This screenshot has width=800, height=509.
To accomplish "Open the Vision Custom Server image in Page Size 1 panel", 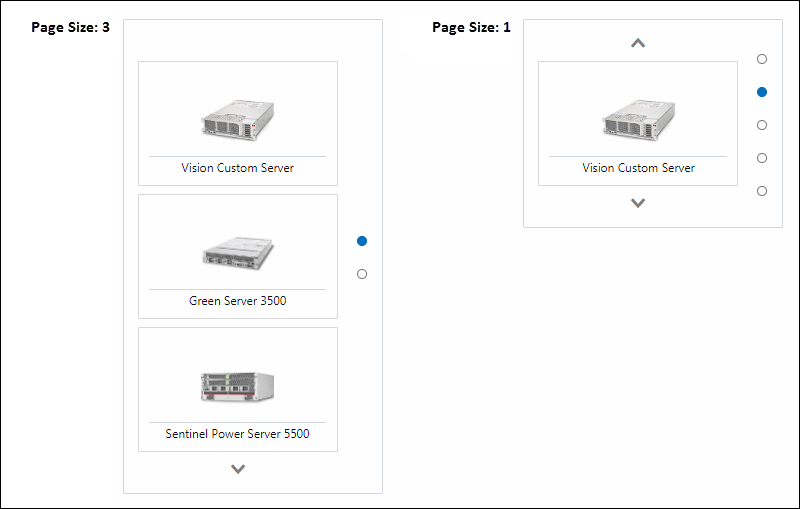I will pyautogui.click(x=638, y=119).
